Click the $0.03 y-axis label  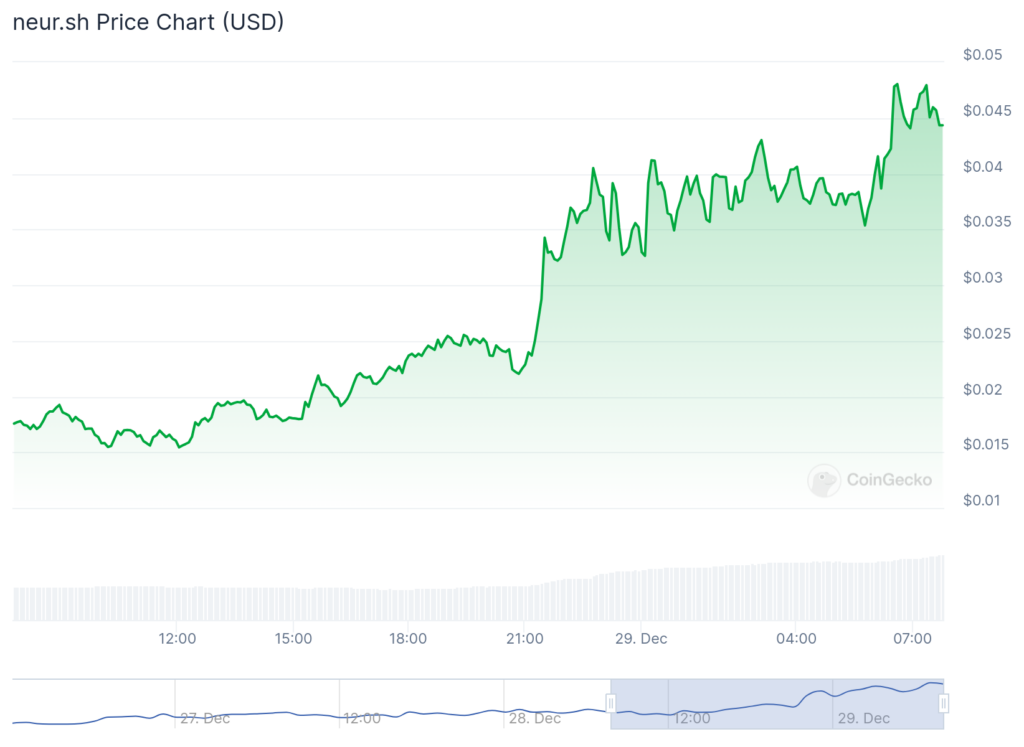982,277
